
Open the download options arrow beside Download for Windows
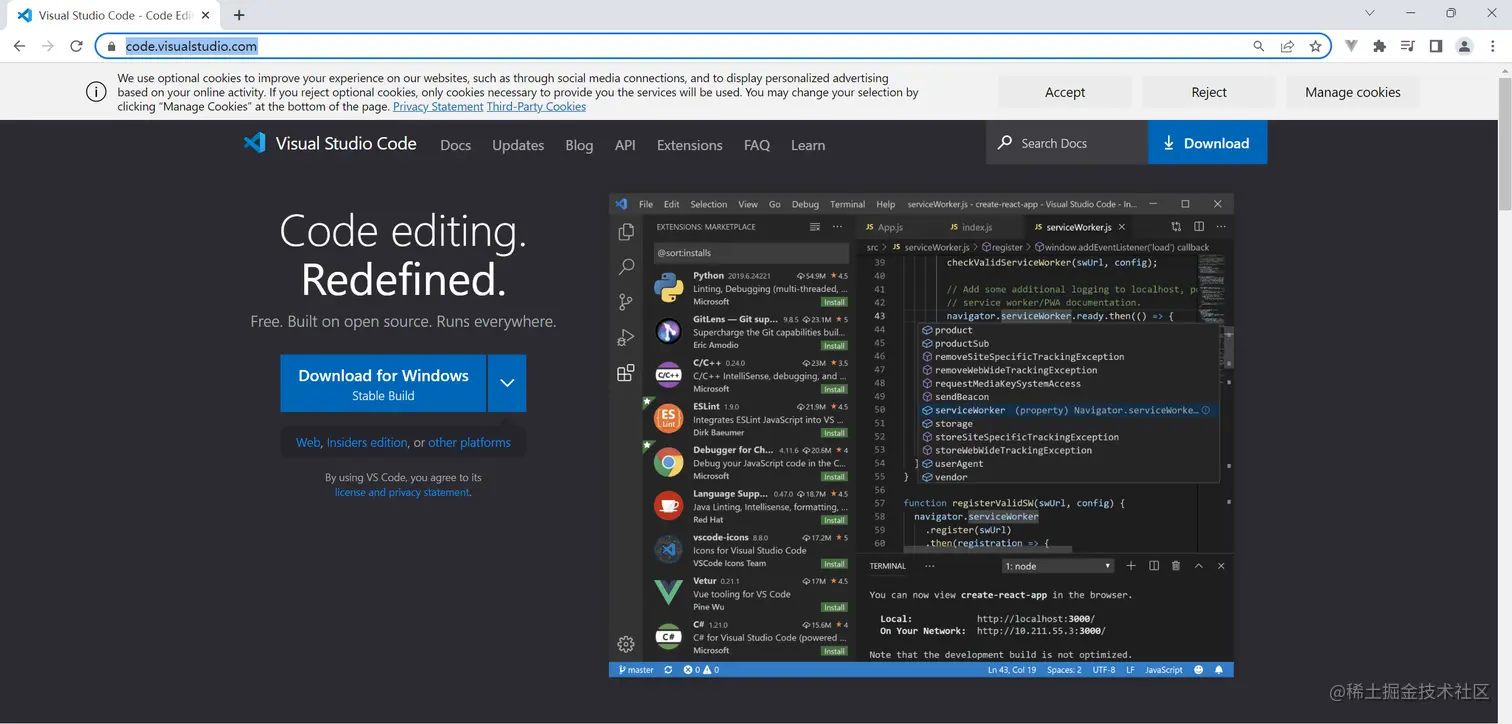point(507,383)
